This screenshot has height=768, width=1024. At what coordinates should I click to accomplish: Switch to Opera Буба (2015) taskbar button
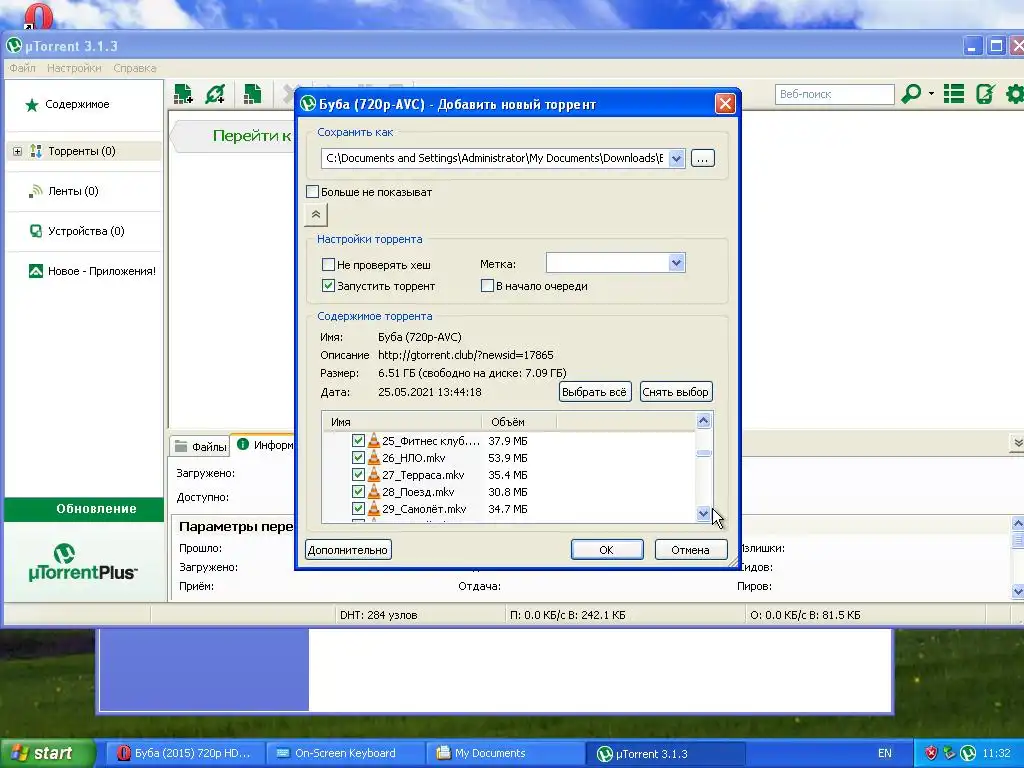tap(185, 754)
